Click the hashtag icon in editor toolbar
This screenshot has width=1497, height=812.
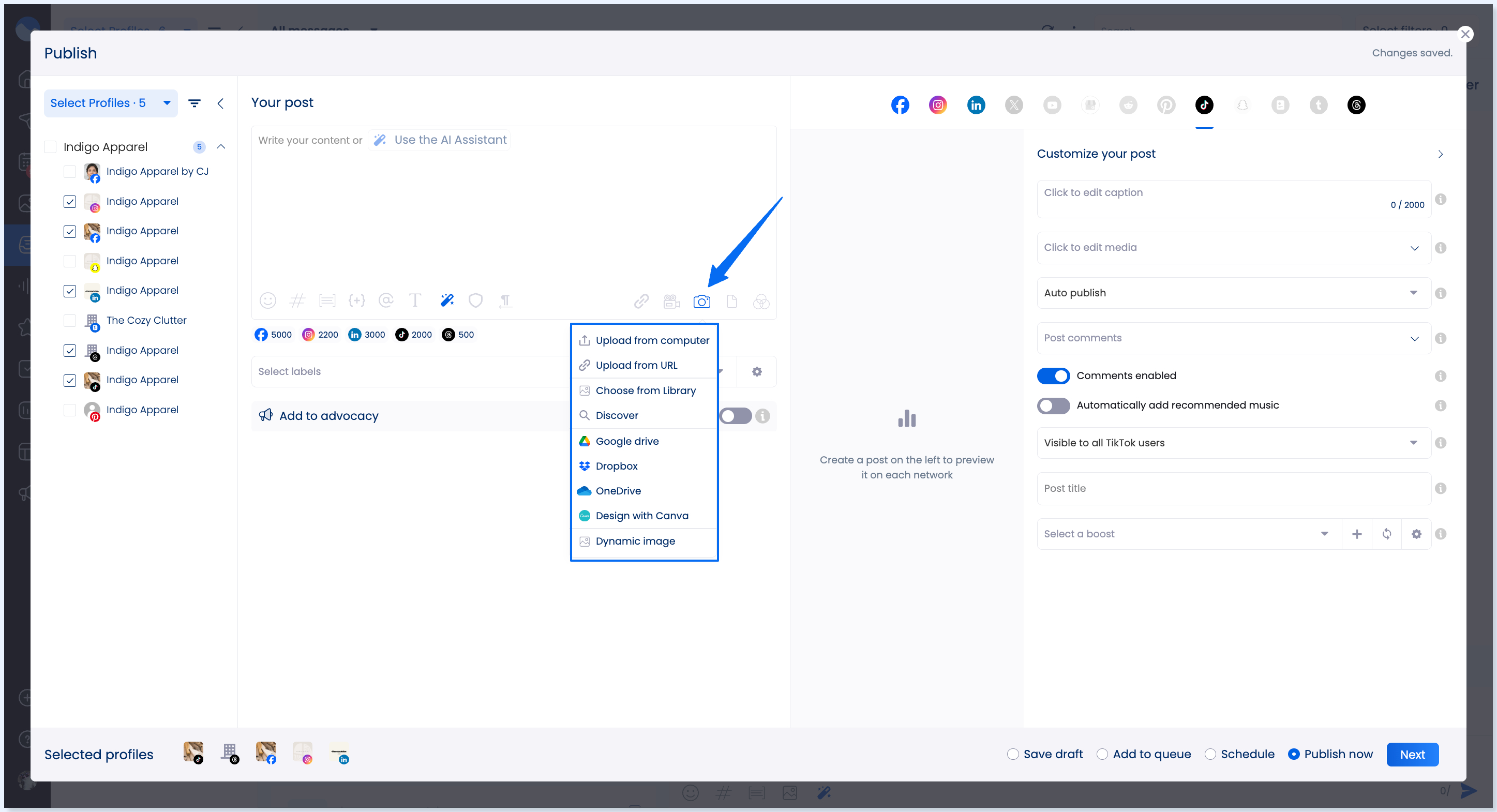pyautogui.click(x=297, y=300)
